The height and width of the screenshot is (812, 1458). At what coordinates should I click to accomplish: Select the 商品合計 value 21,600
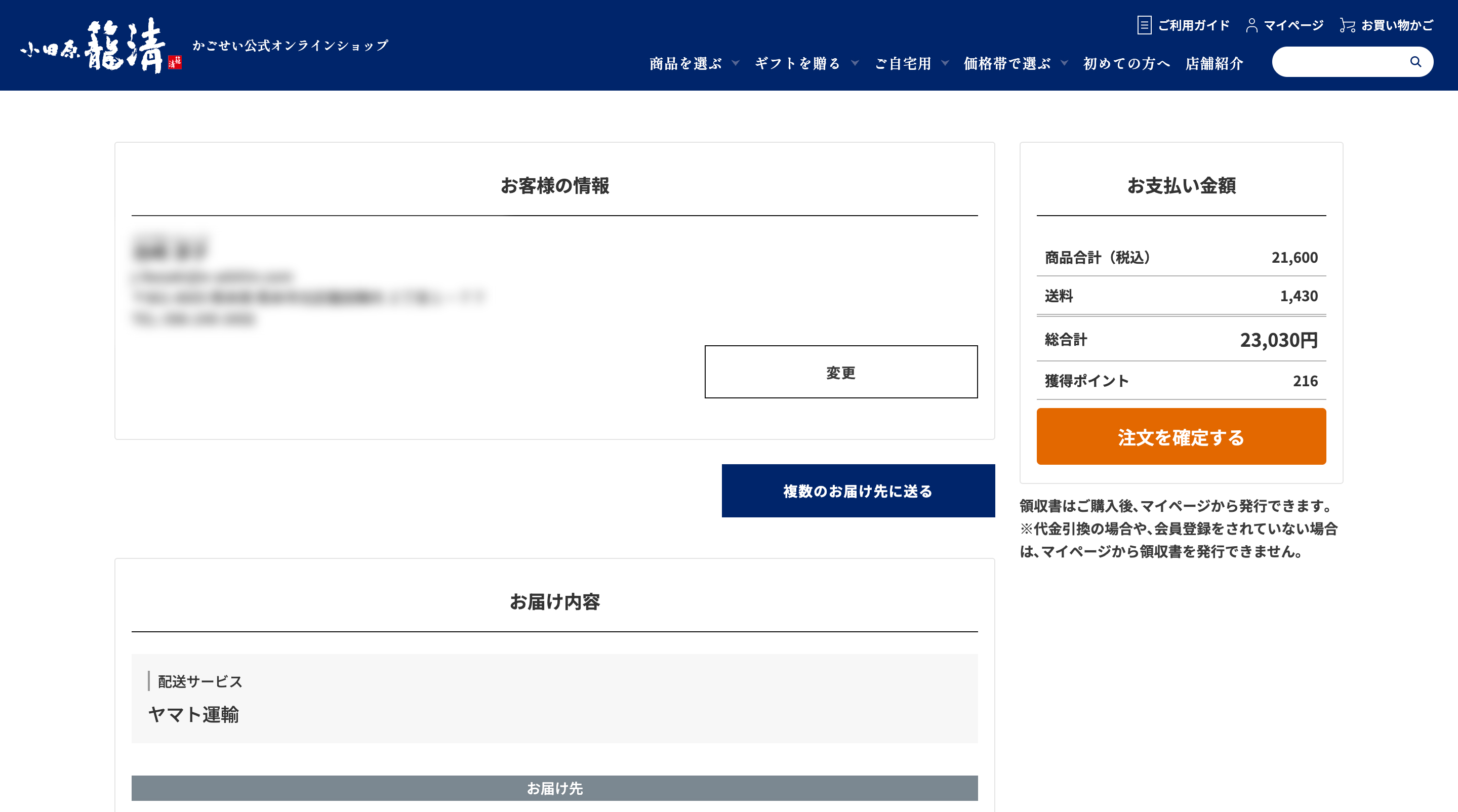tap(1294, 258)
